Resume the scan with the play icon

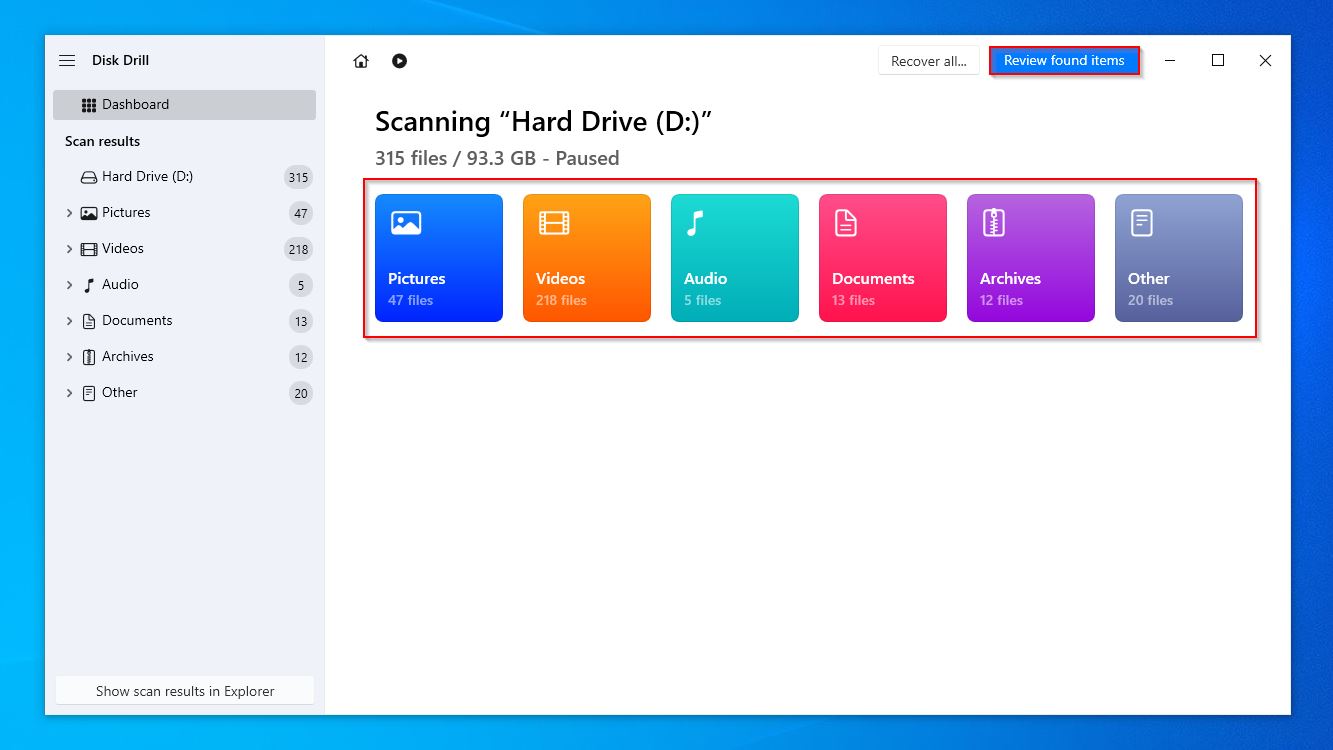(399, 61)
